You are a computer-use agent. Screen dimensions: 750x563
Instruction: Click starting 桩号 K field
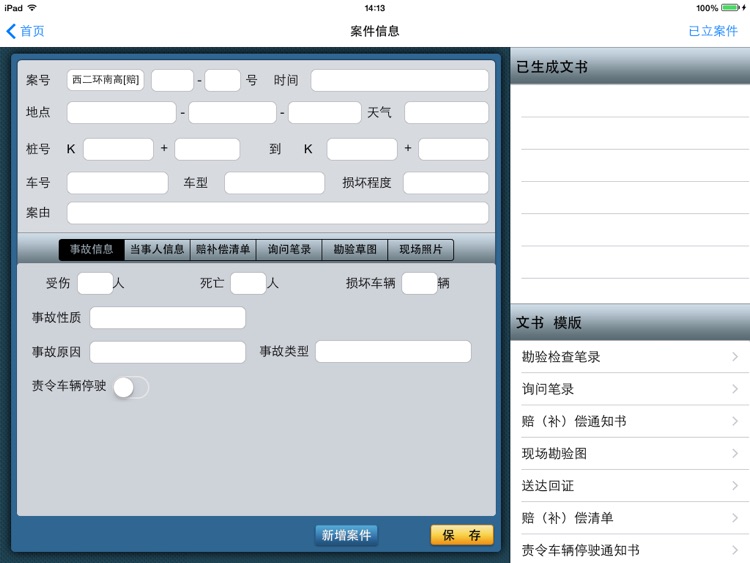pyautogui.click(x=118, y=149)
